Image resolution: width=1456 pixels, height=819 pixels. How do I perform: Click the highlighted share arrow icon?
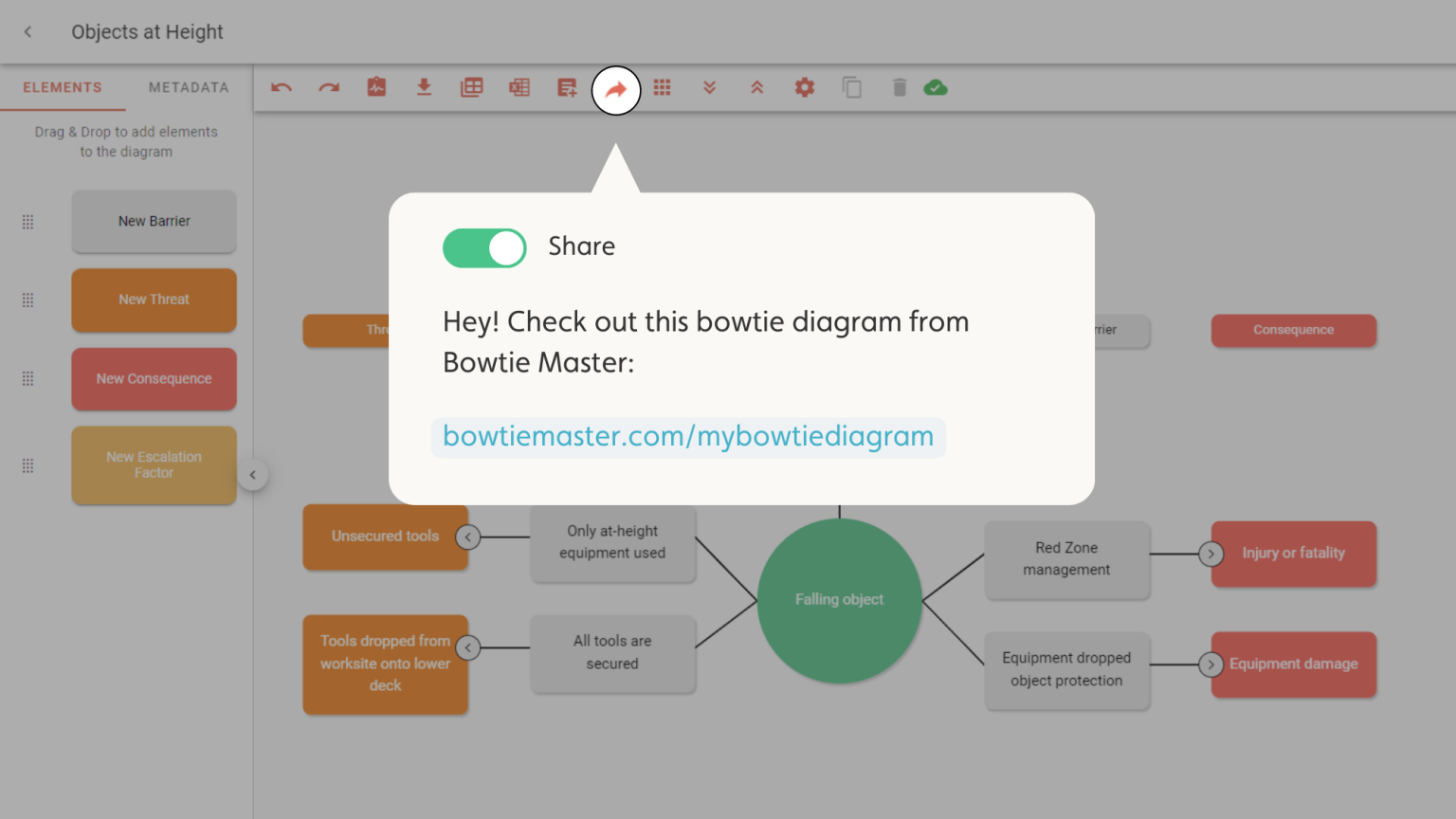tap(616, 90)
